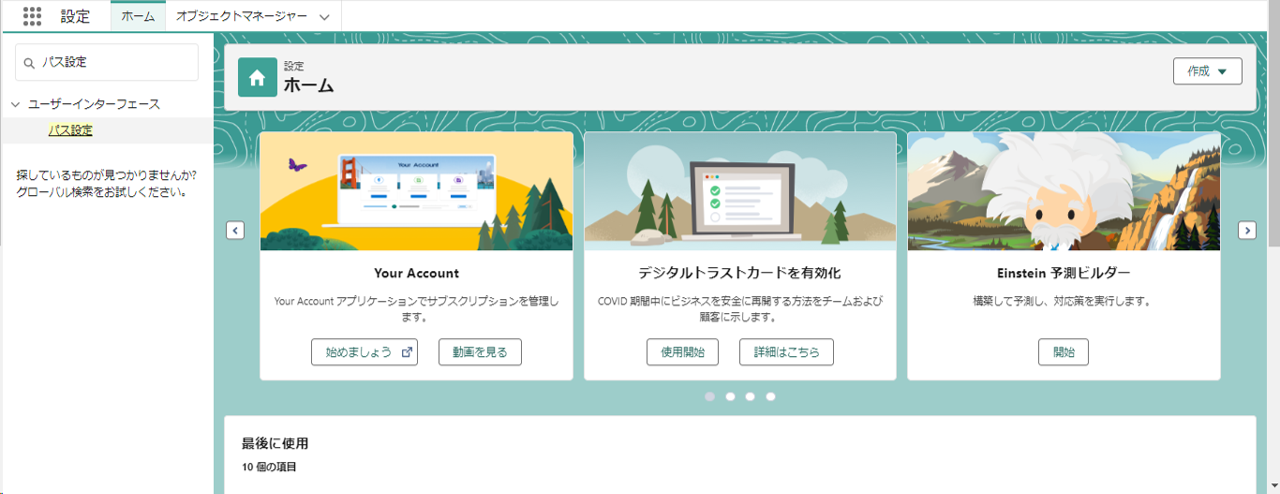Open the パス設定 tree item
The width and height of the screenshot is (1280, 494).
coord(71,130)
